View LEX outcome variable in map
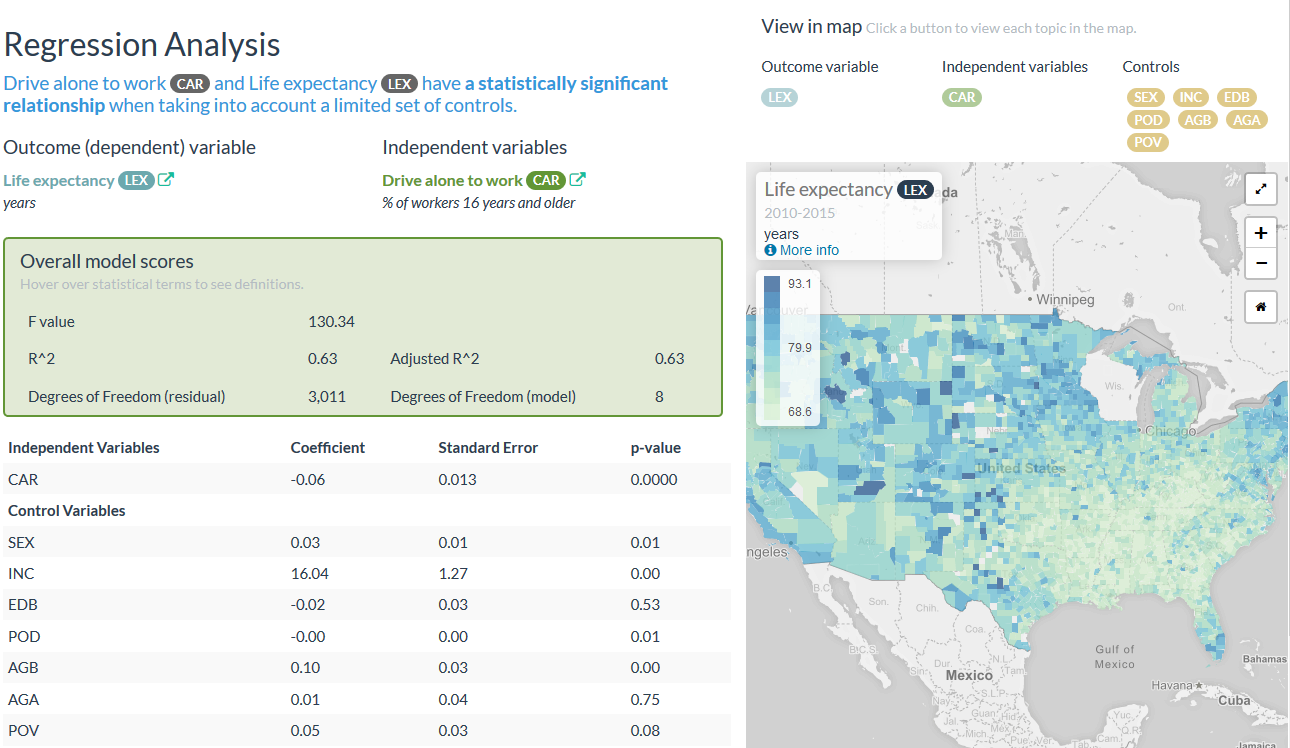1290x748 pixels. click(x=779, y=97)
